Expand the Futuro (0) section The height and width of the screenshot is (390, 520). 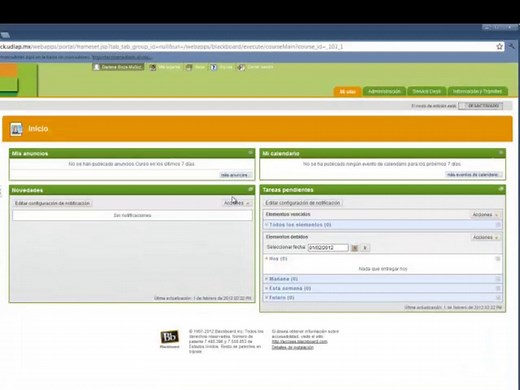pyautogui.click(x=280, y=297)
